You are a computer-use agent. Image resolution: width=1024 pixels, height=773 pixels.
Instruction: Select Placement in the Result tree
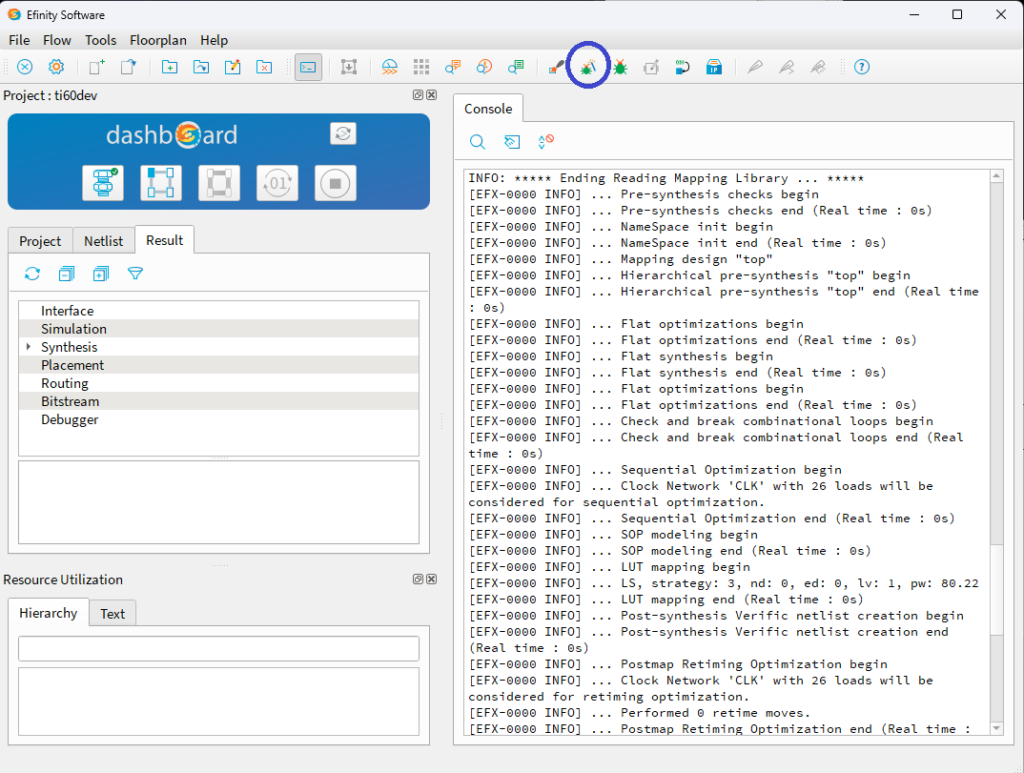coord(219,365)
